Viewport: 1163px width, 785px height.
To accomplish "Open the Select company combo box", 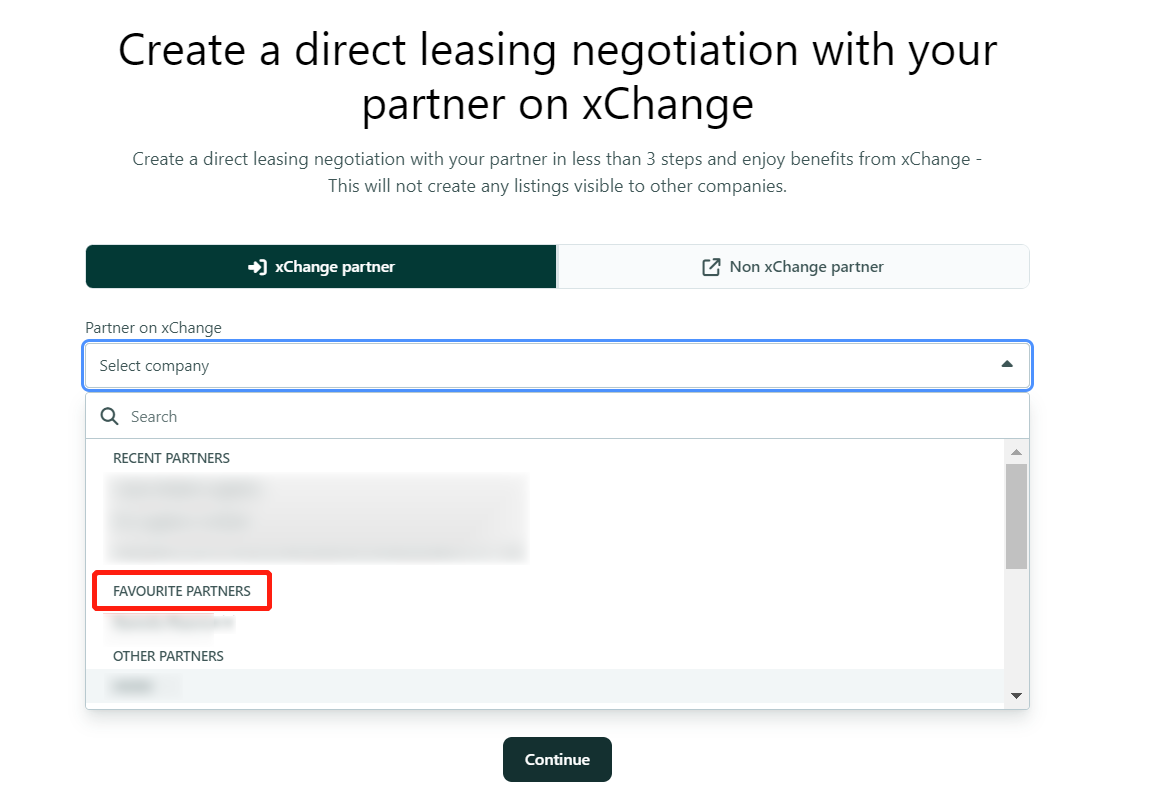I will click(x=558, y=366).
